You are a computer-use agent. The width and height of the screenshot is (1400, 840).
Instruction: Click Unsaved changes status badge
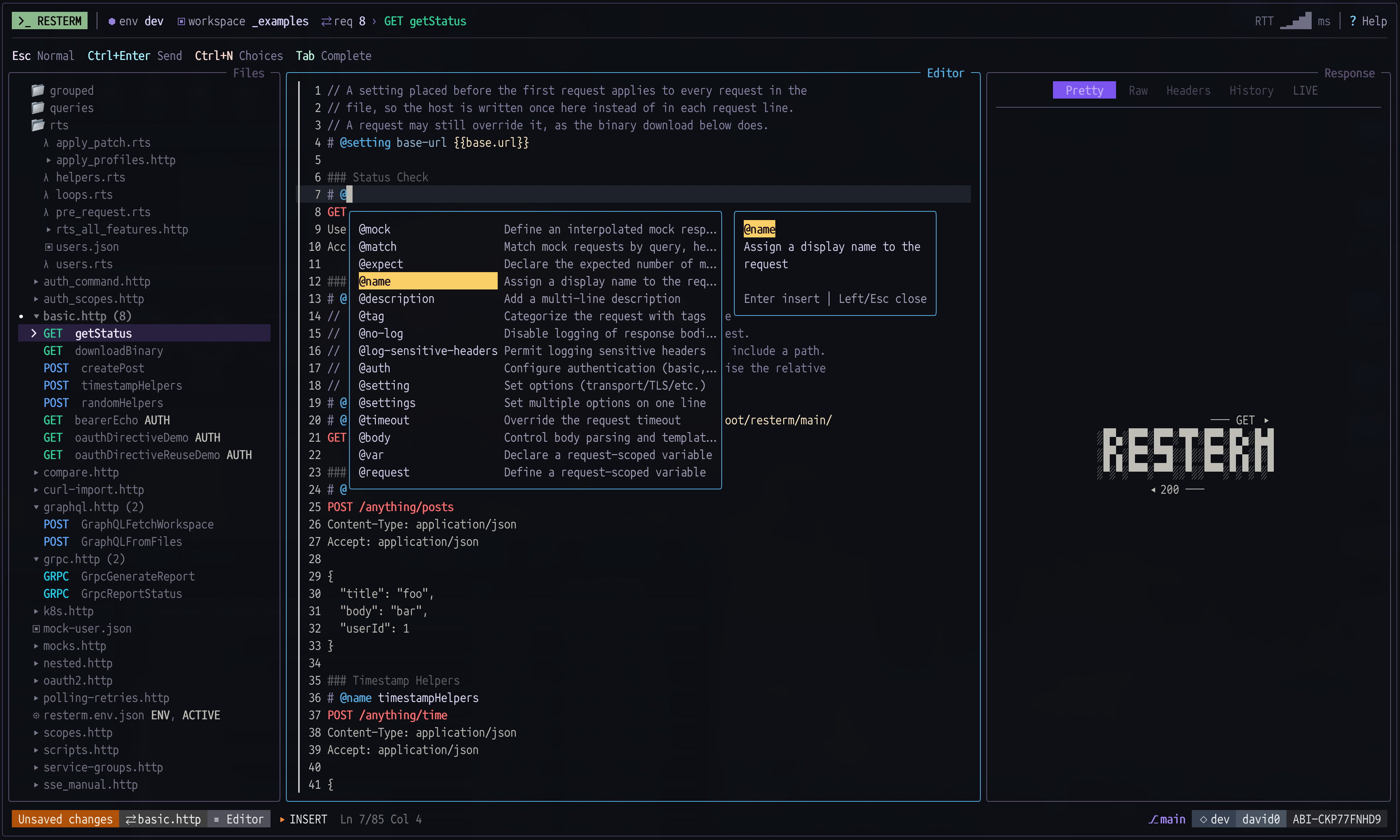[x=65, y=819]
